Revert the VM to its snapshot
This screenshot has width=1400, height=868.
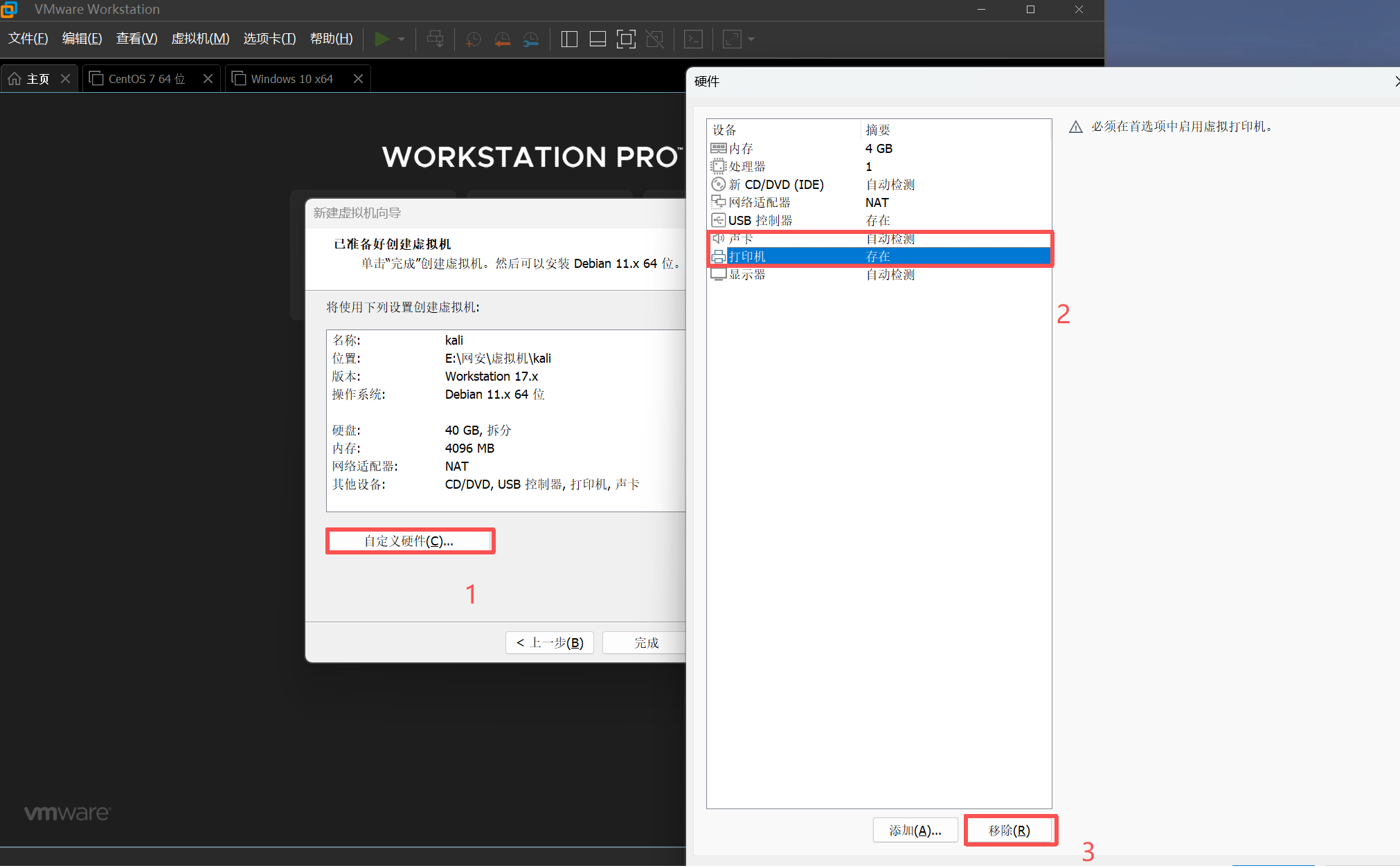click(x=502, y=39)
